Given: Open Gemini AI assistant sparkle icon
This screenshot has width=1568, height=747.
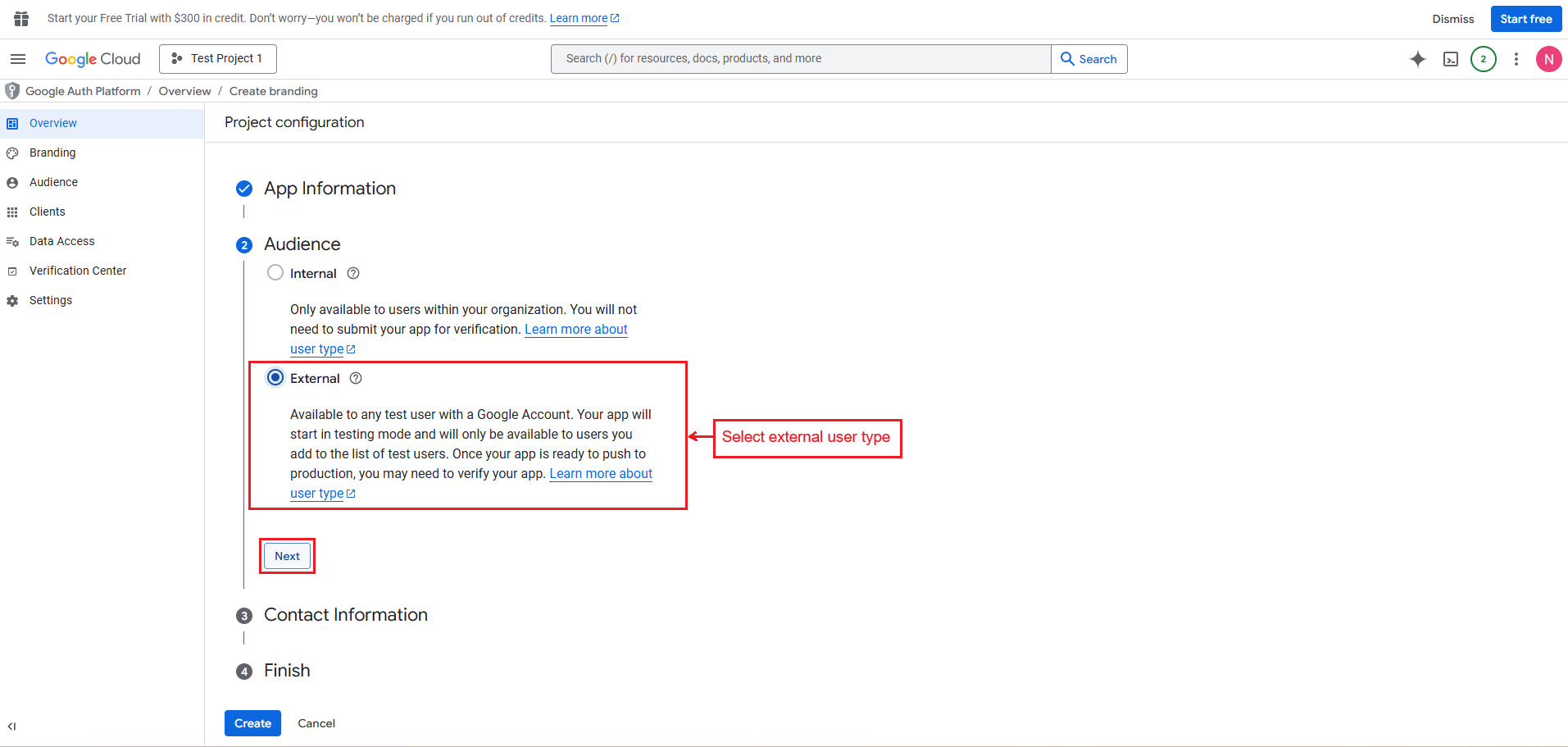Looking at the screenshot, I should (1417, 59).
